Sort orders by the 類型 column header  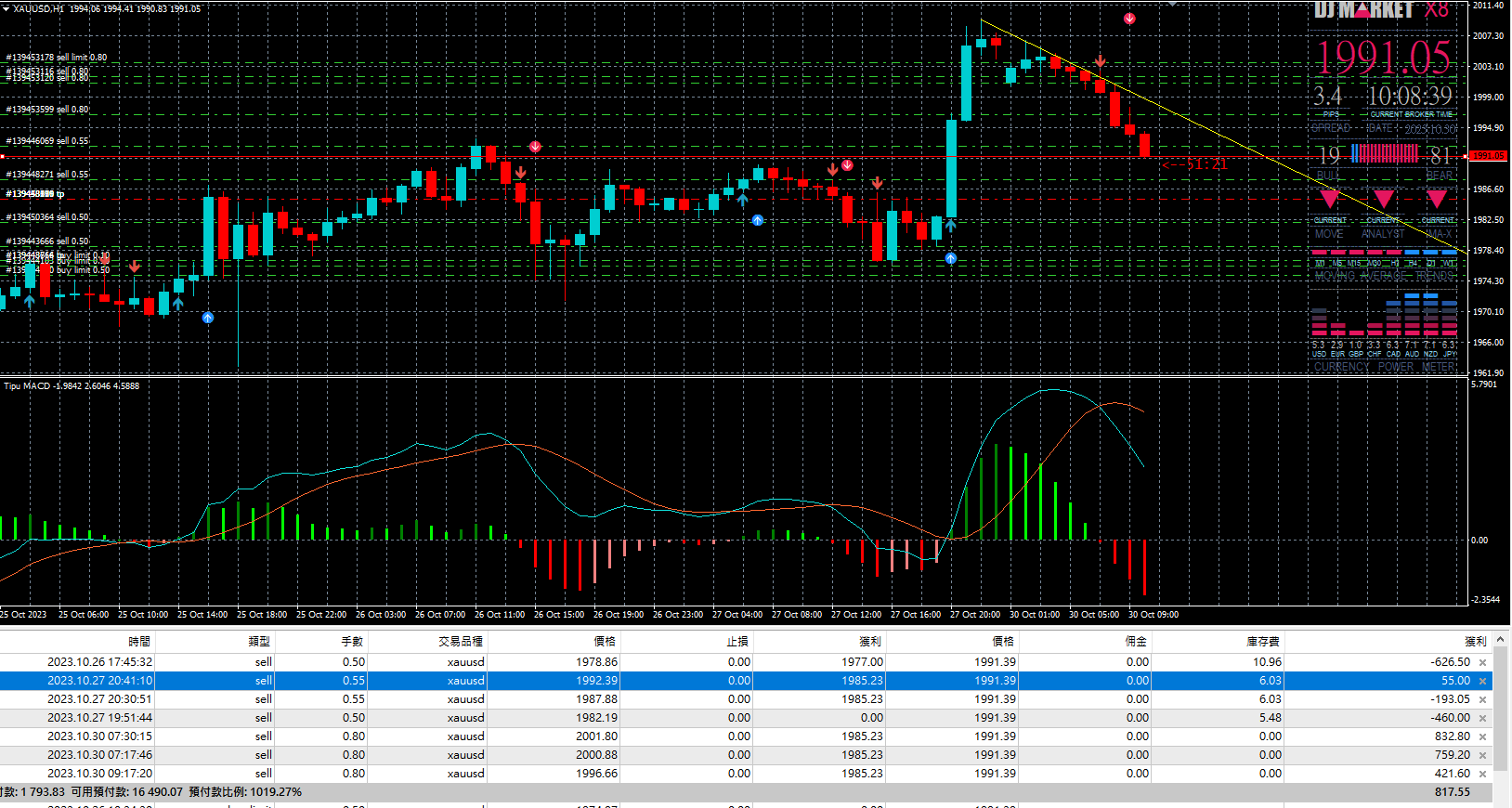click(259, 641)
